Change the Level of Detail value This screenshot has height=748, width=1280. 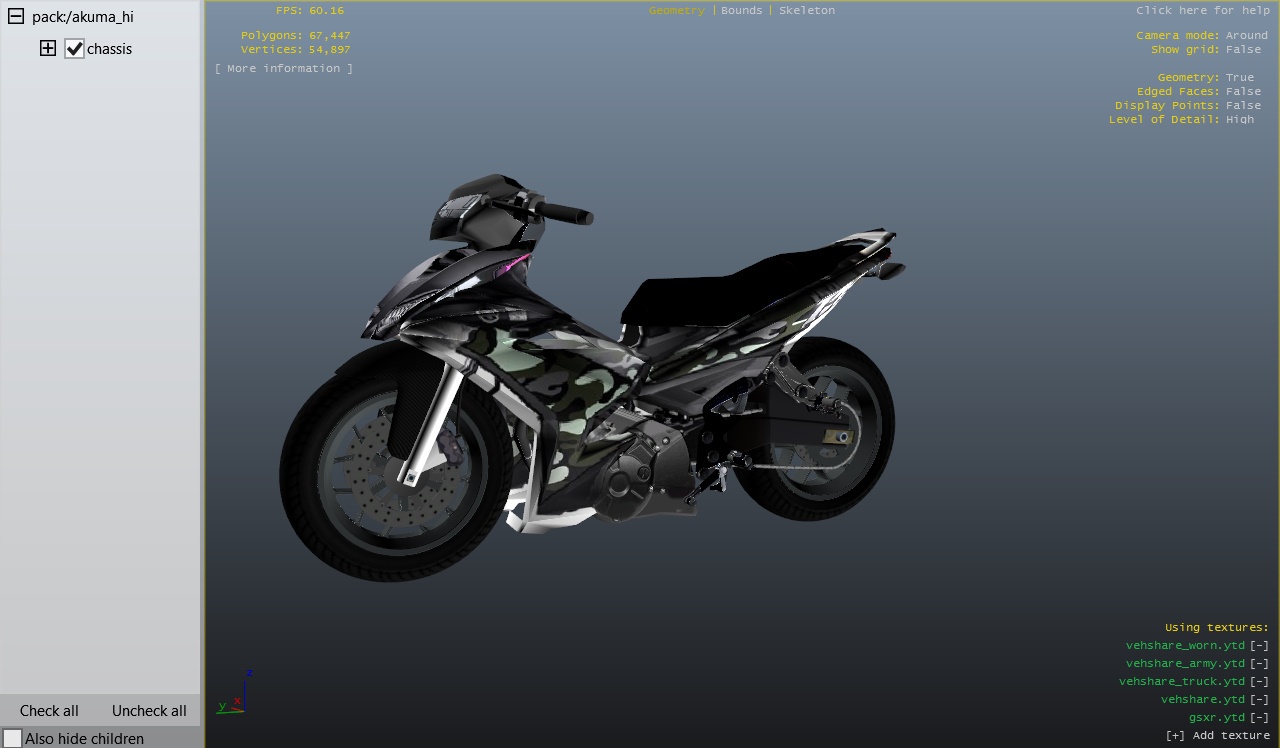pyautogui.click(x=1240, y=119)
